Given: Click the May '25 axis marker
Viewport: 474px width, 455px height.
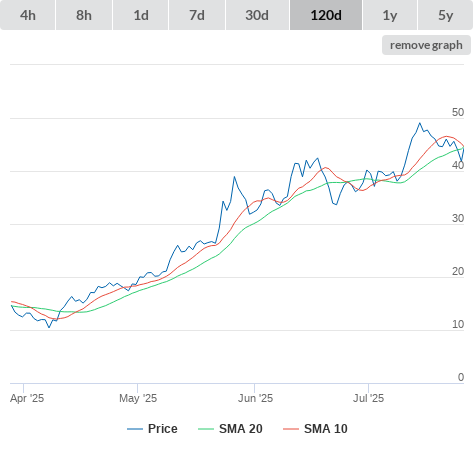Looking at the screenshot, I should point(138,398).
